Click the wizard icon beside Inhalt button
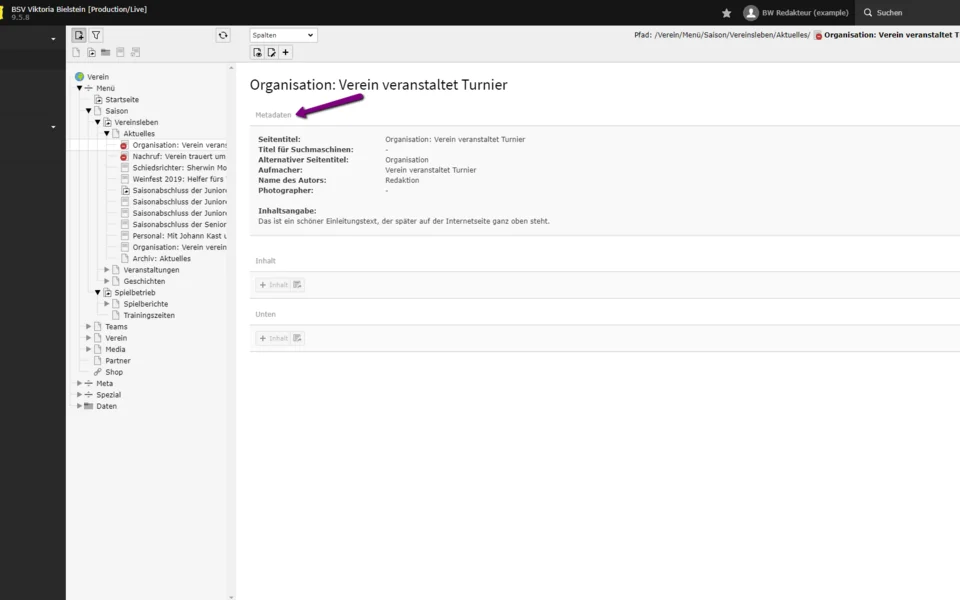Screen dimensions: 960x600 click(x=298, y=285)
